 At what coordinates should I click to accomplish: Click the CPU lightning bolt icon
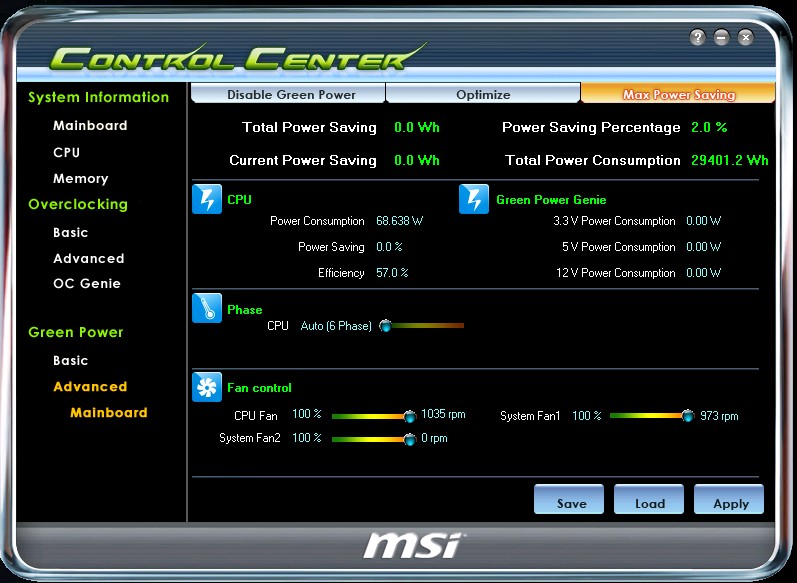[207, 199]
